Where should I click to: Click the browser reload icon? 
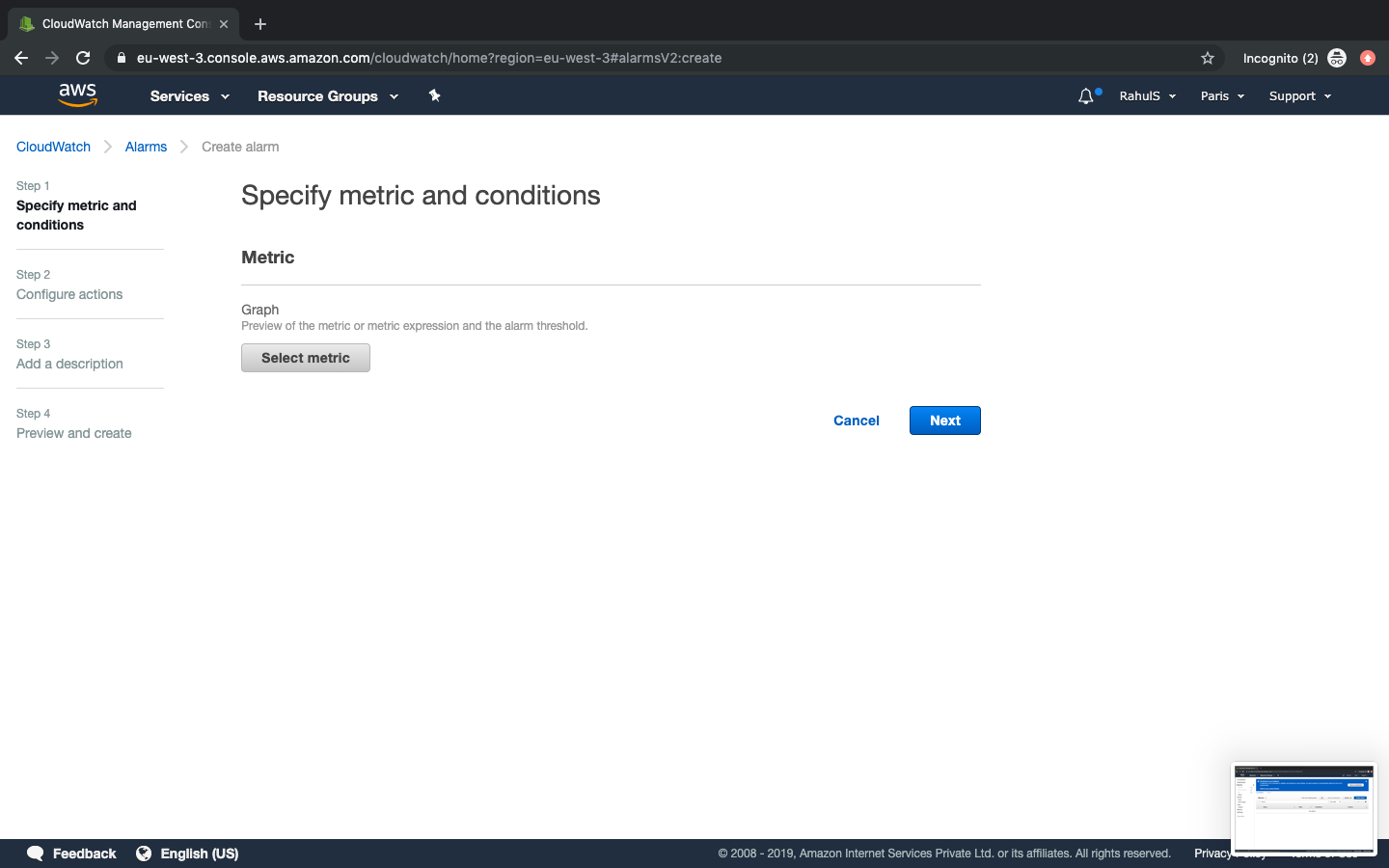(x=83, y=58)
